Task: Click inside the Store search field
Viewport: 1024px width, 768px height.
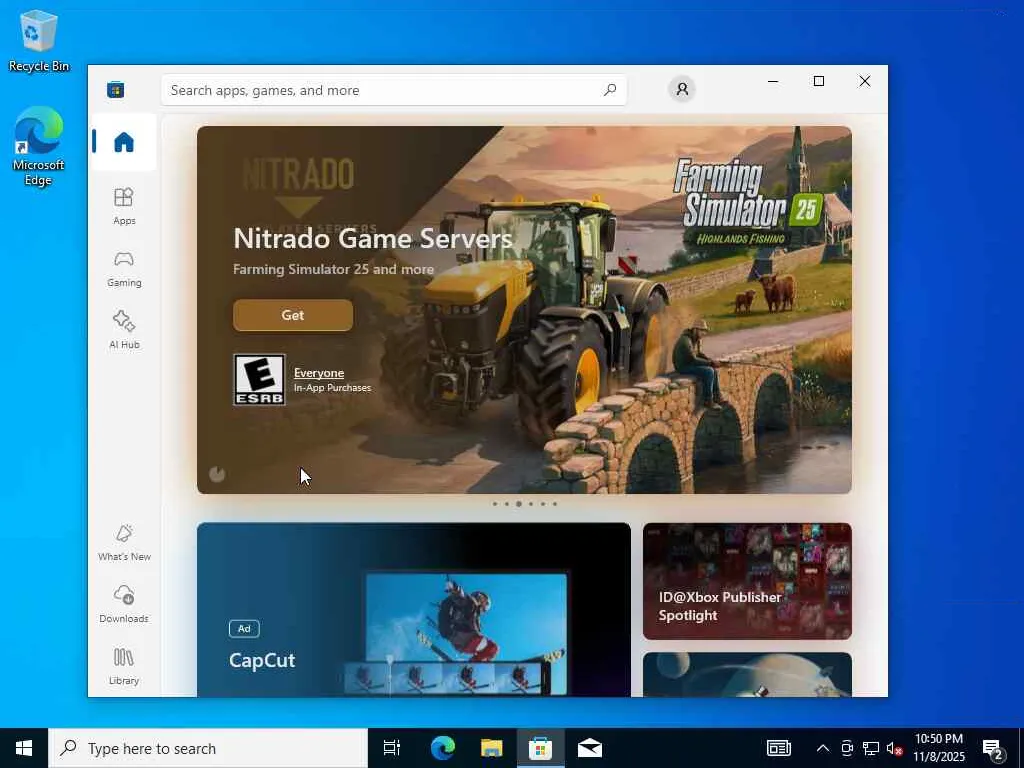Action: pos(394,90)
